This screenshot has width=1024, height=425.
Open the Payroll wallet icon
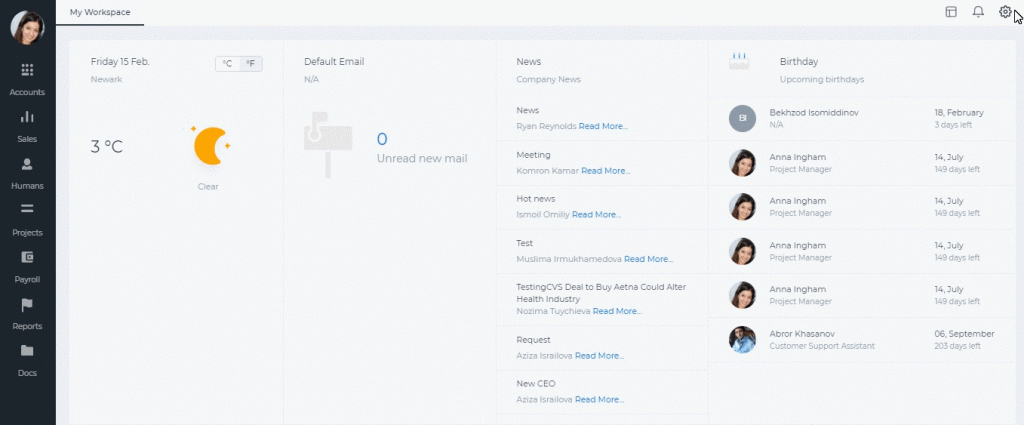click(x=27, y=257)
